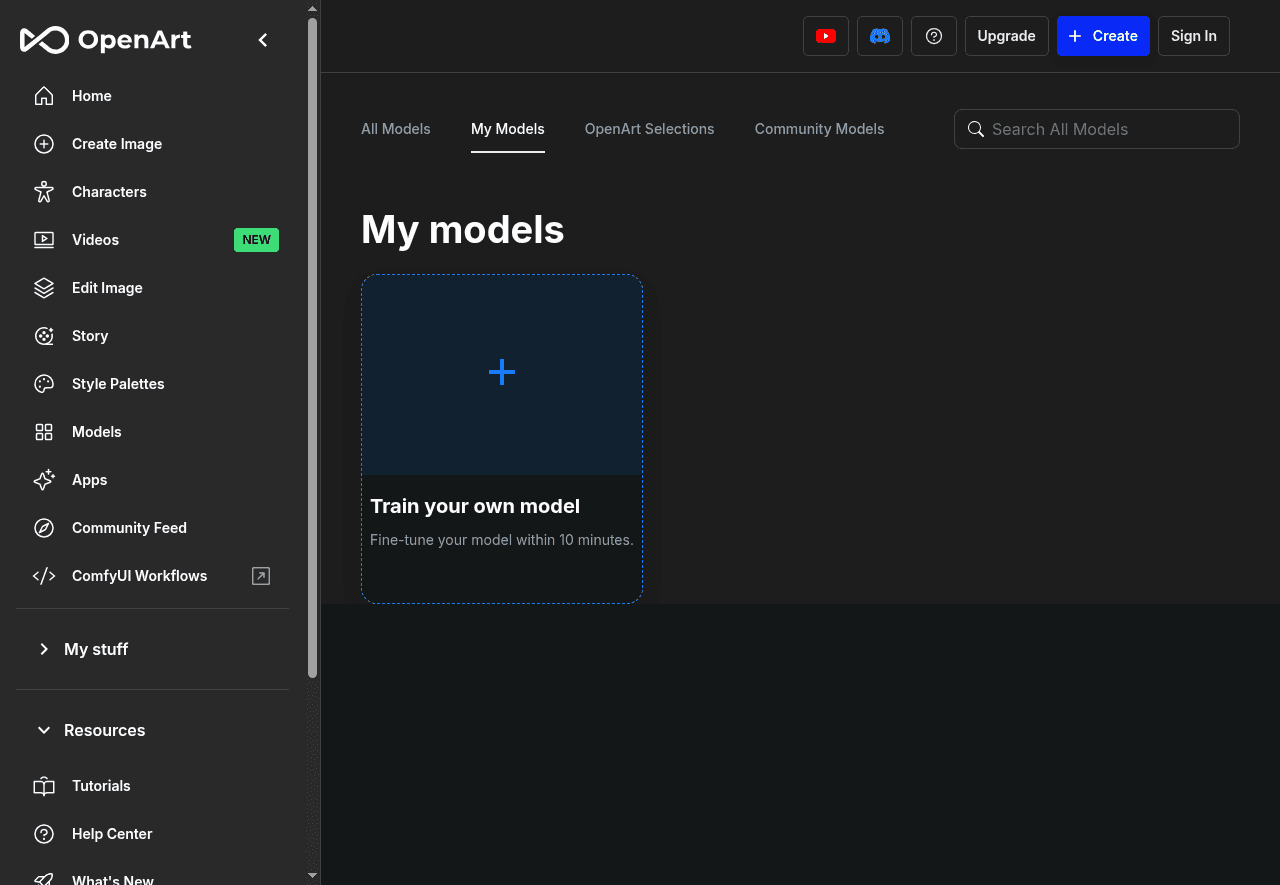The height and width of the screenshot is (885, 1280).
Task: Open Characters from the sidebar
Action: [109, 192]
